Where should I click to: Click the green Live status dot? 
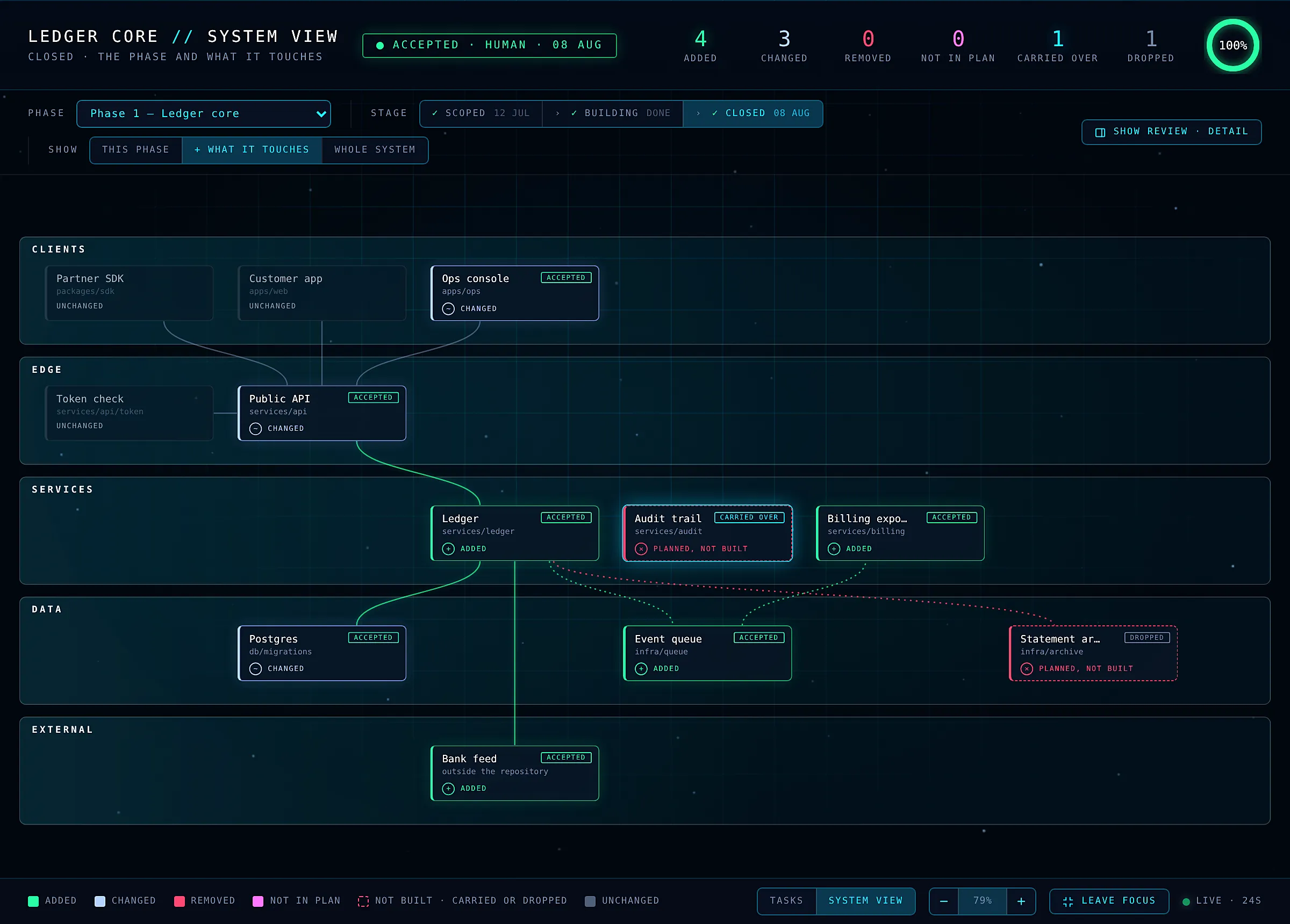click(x=1186, y=902)
